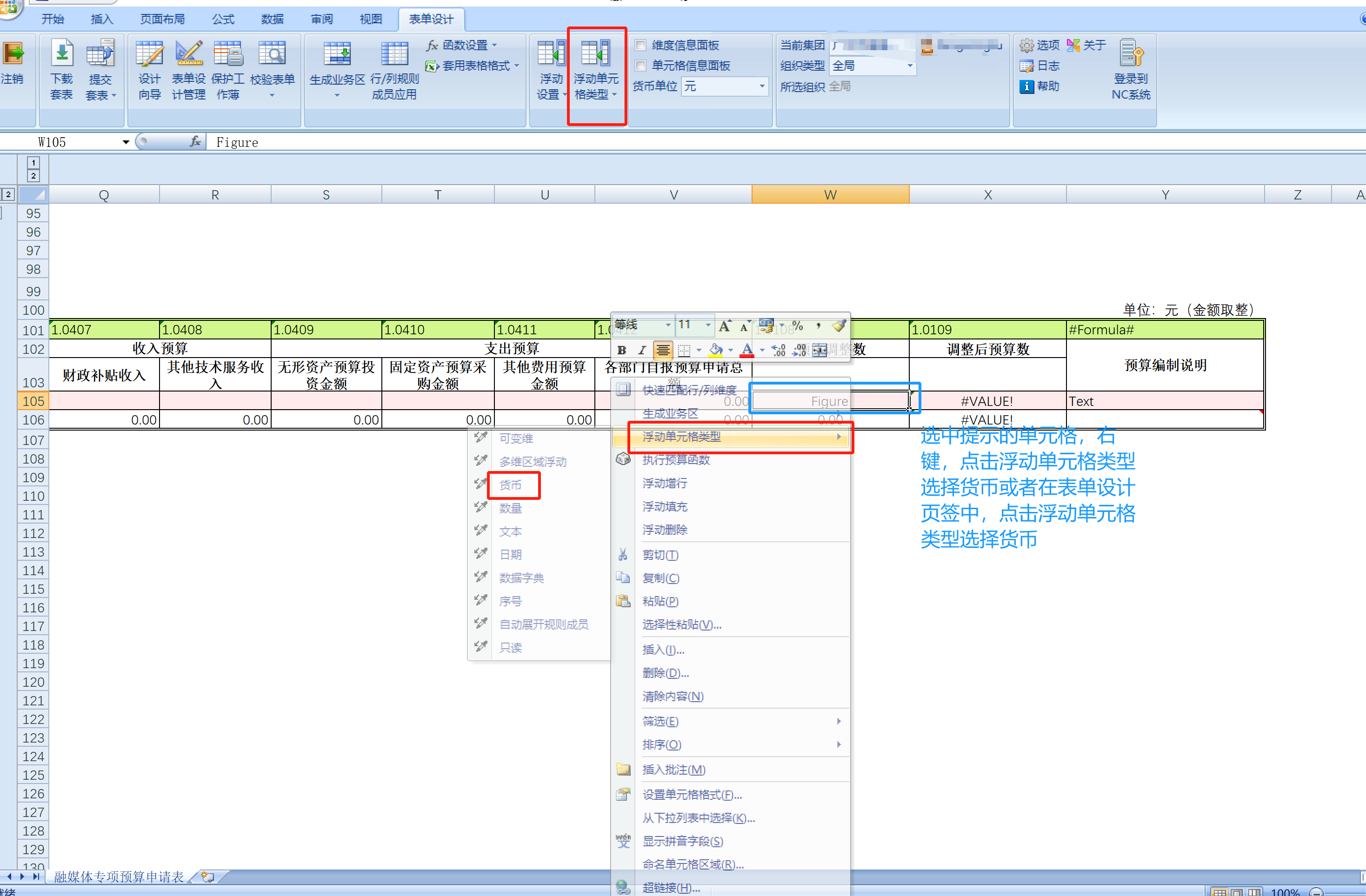Click the Format Painter brush

tap(839, 326)
